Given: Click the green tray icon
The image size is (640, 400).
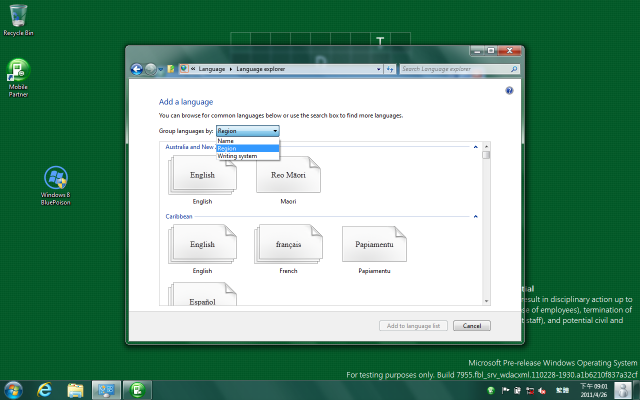Looking at the screenshot, I should pyautogui.click(x=491, y=391).
